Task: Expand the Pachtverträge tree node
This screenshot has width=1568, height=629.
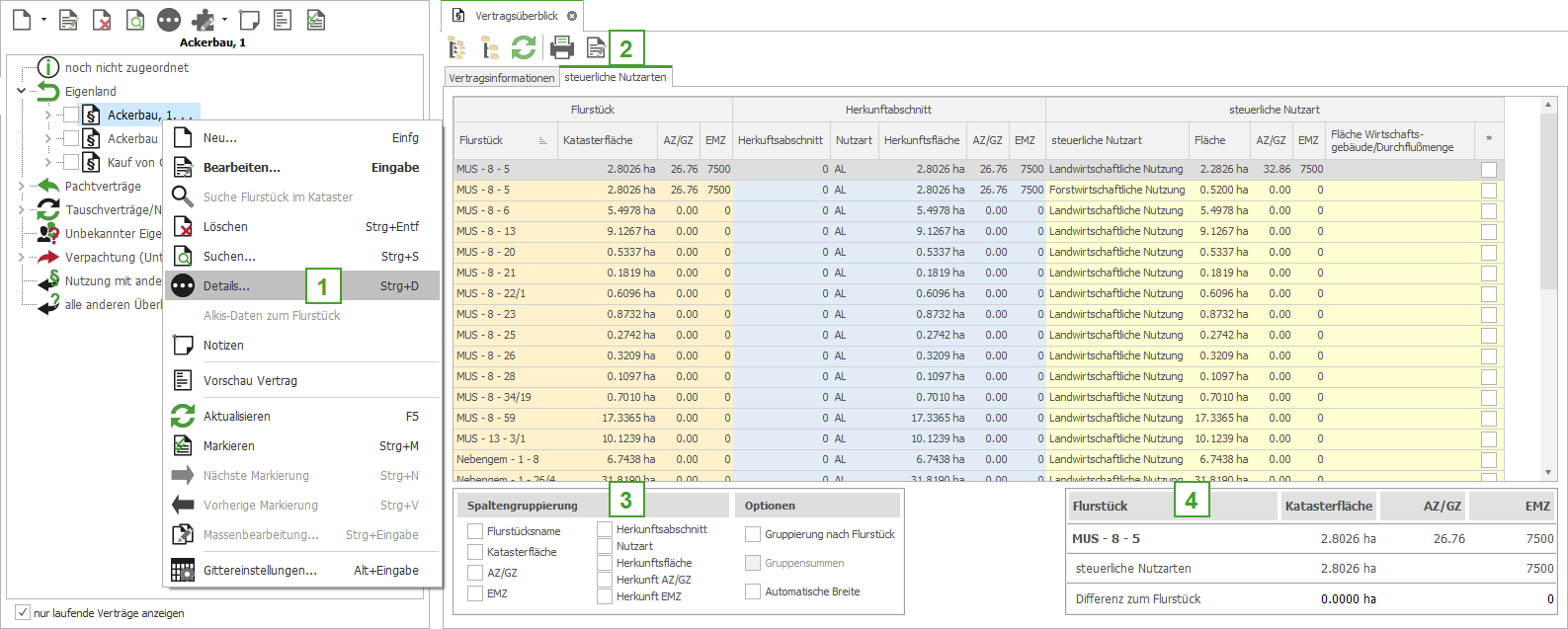Action: tap(22, 186)
